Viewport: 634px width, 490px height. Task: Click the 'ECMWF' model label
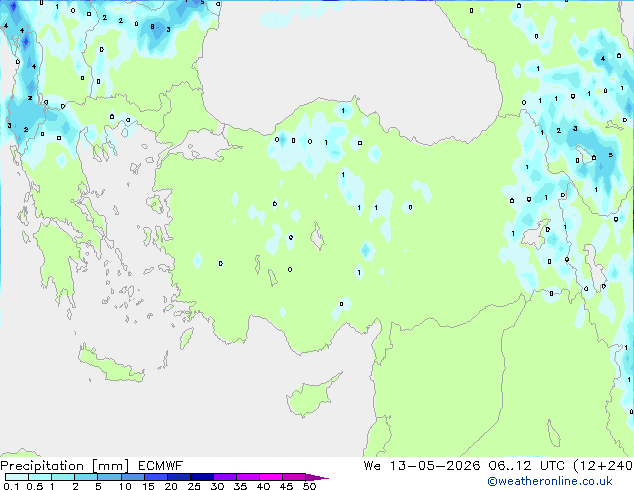[x=161, y=466]
